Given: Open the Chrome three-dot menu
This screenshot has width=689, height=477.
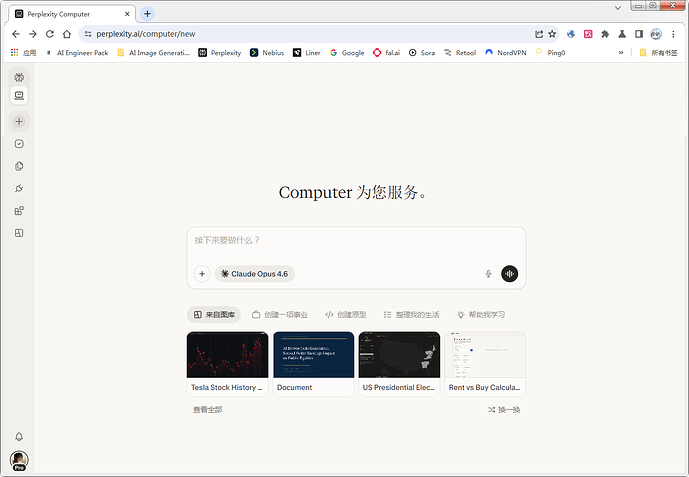Looking at the screenshot, I should tap(673, 34).
